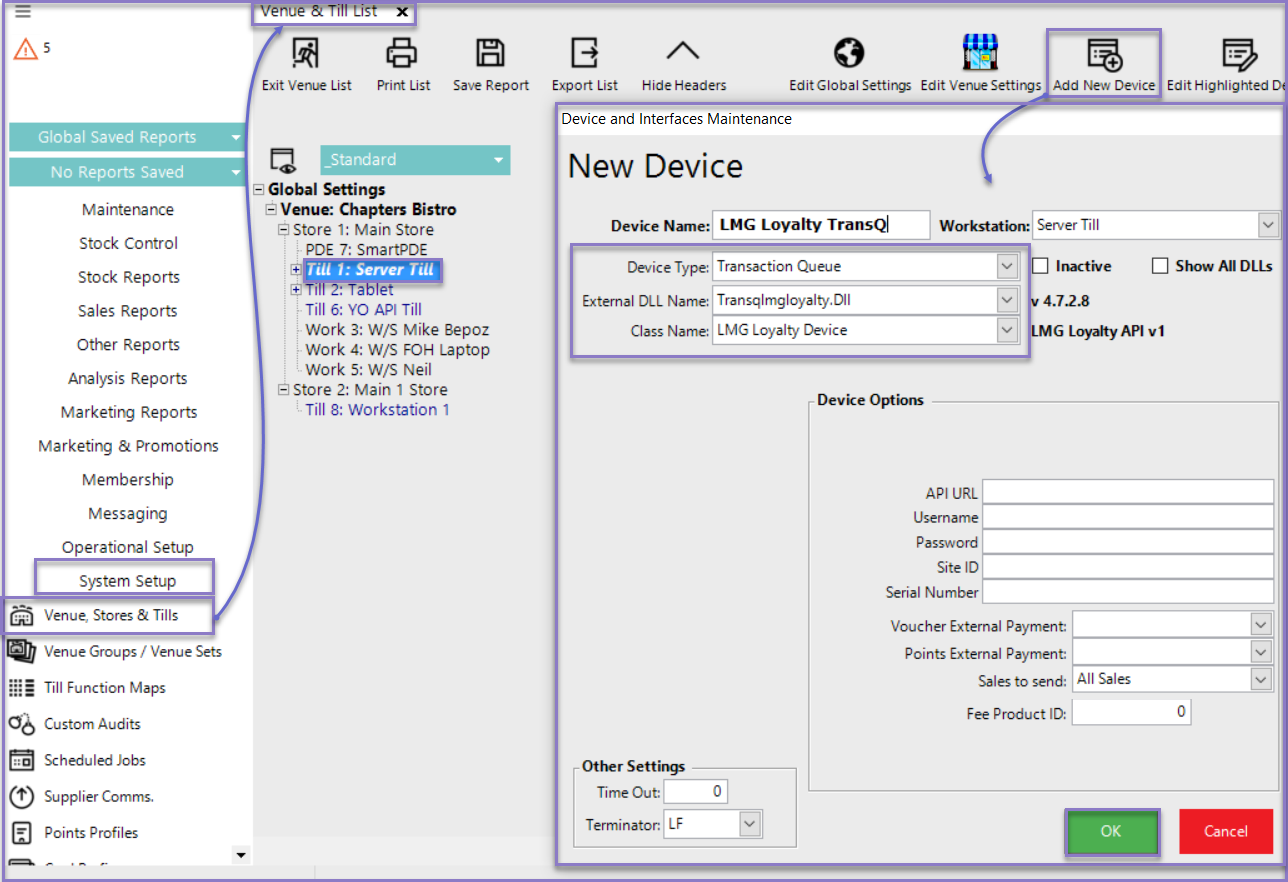Image resolution: width=1288 pixels, height=882 pixels.
Task: Click the Print List printer icon
Action: pos(403,53)
